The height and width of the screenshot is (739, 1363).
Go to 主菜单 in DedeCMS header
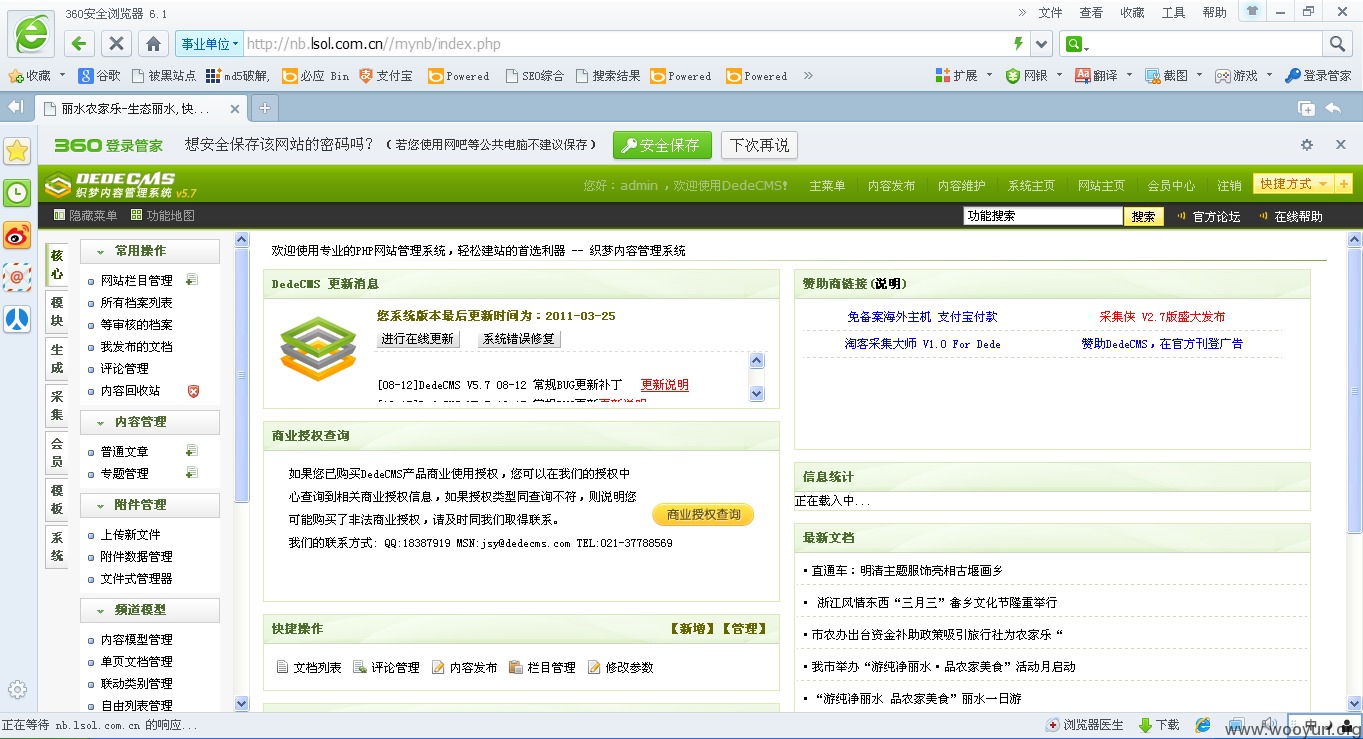coord(827,186)
